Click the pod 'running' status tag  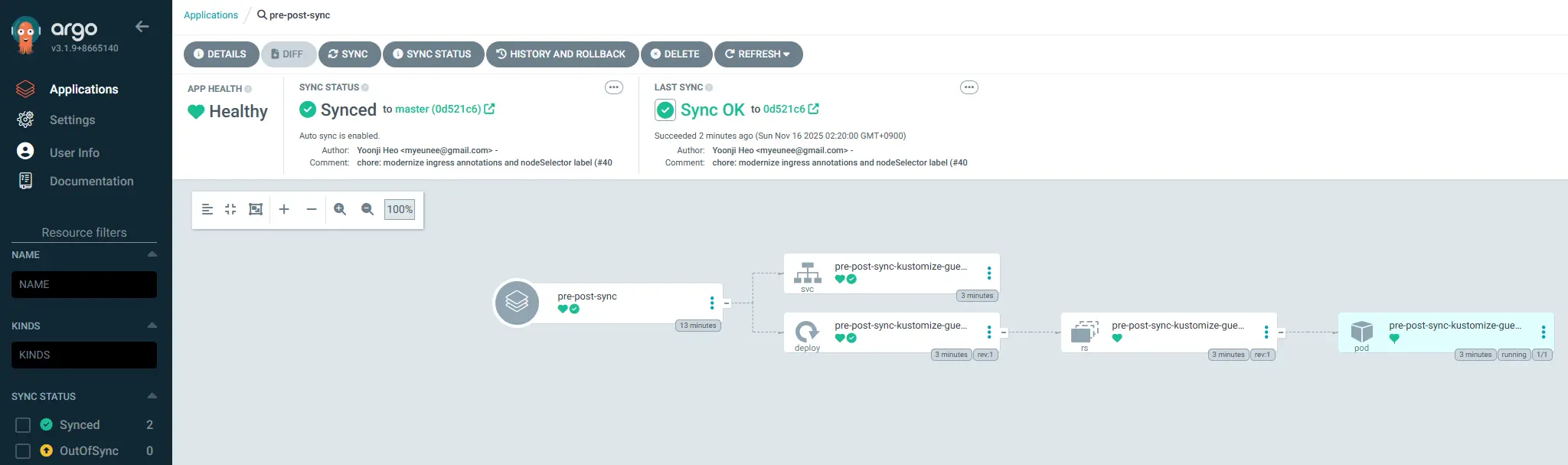click(1514, 355)
